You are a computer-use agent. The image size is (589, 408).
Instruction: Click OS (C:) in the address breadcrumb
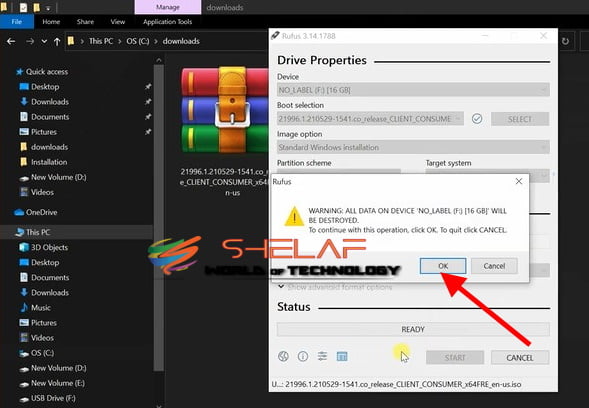pos(137,41)
